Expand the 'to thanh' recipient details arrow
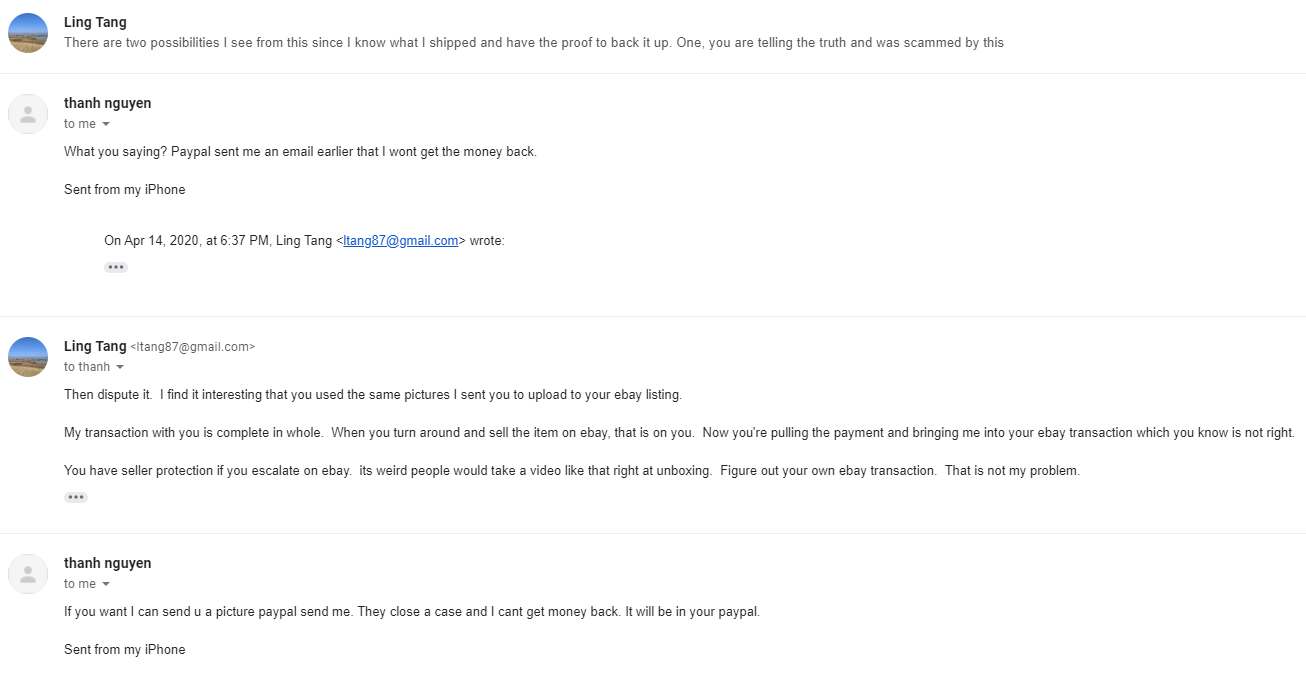The image size is (1306, 676). point(120,367)
